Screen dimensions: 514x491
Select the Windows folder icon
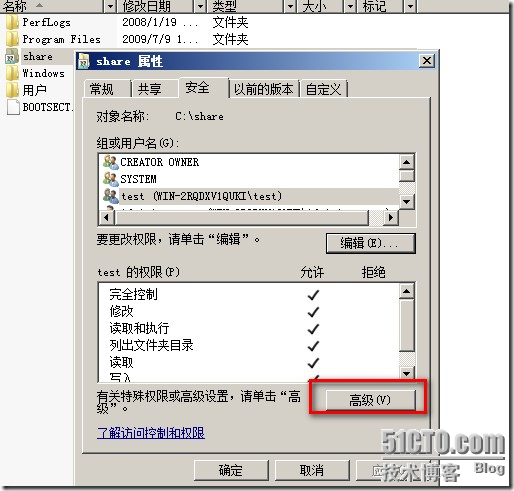click(12, 73)
